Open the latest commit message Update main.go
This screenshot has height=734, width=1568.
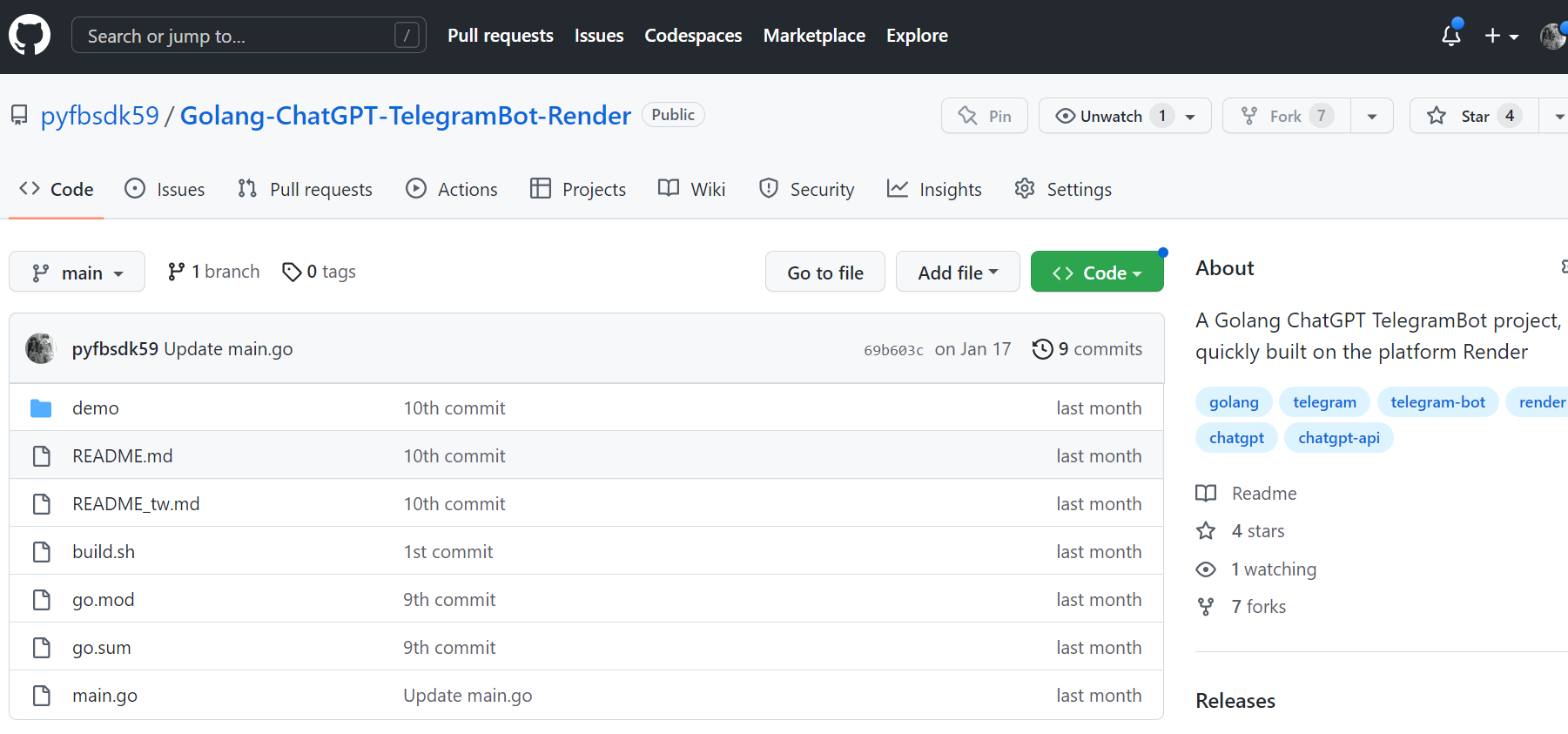tap(228, 349)
